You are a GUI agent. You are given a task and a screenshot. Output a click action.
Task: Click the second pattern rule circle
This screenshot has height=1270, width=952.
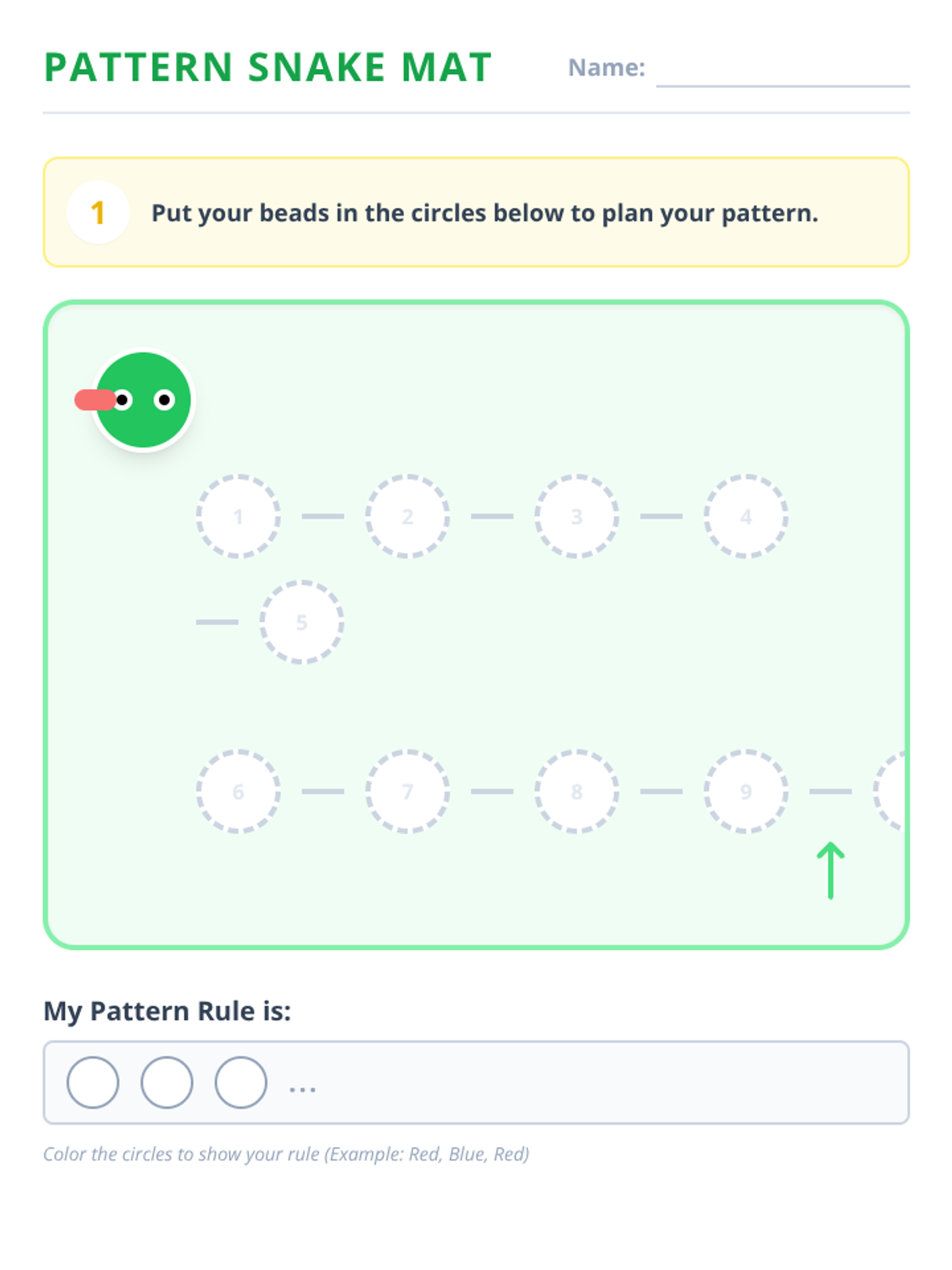[167, 1083]
